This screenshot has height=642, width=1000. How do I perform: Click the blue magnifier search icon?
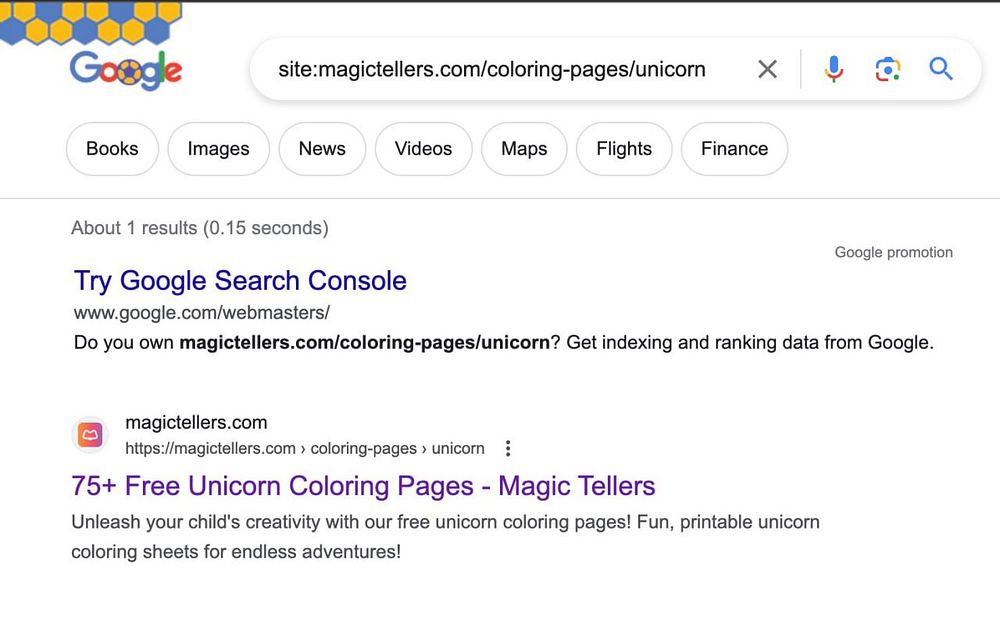[x=941, y=68]
